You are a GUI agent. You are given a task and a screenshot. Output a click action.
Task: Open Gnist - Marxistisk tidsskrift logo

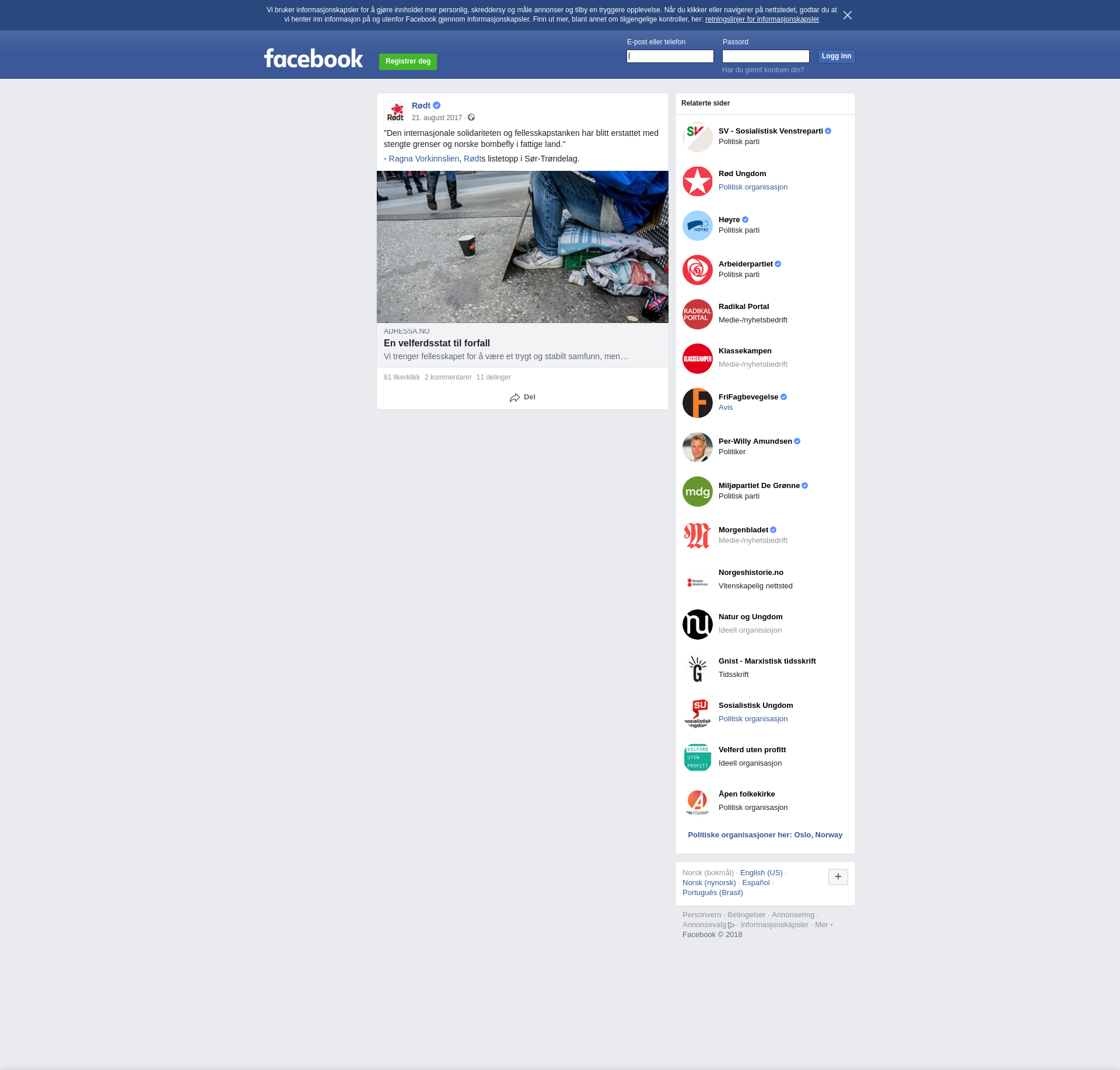coord(698,669)
